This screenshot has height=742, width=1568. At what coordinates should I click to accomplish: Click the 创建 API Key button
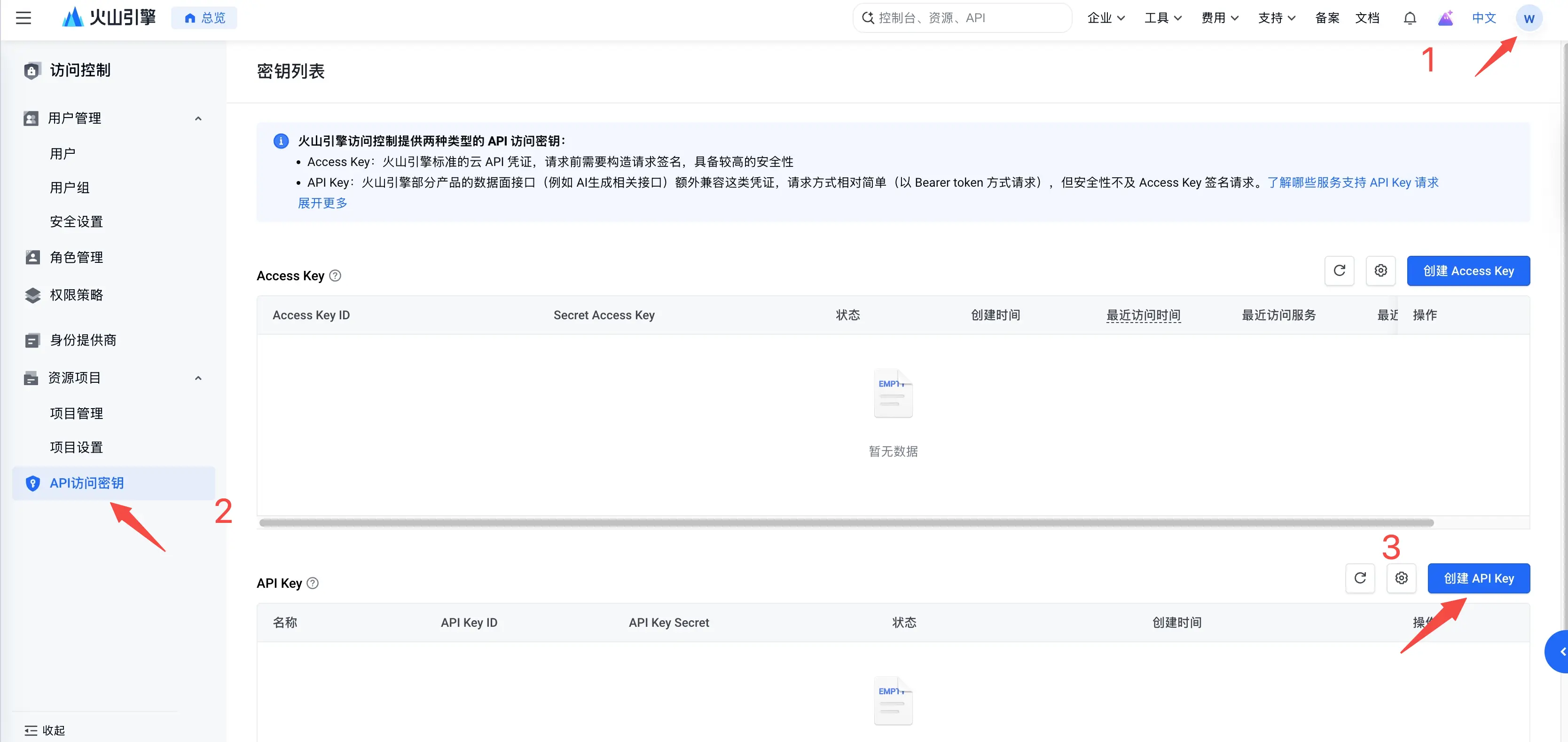click(x=1479, y=577)
